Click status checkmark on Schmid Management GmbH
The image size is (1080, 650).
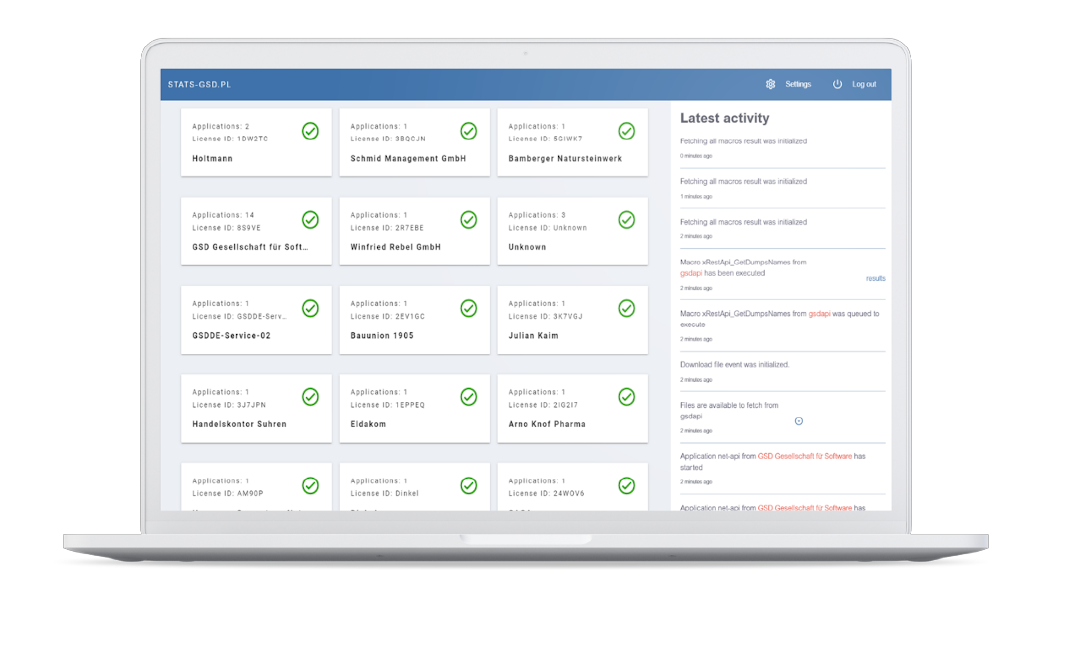[x=468, y=131]
